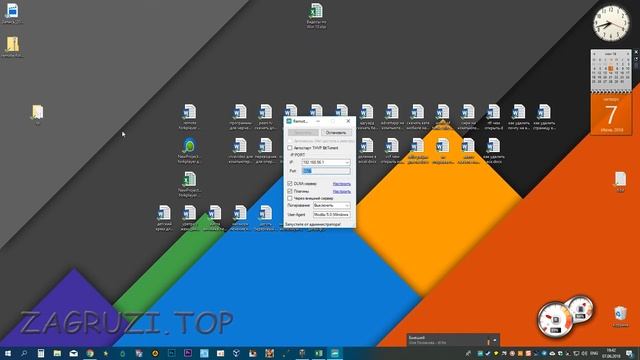Enable the Автостарт THVP BitTorrent checkbox
This screenshot has width=640, height=360.
(x=290, y=148)
